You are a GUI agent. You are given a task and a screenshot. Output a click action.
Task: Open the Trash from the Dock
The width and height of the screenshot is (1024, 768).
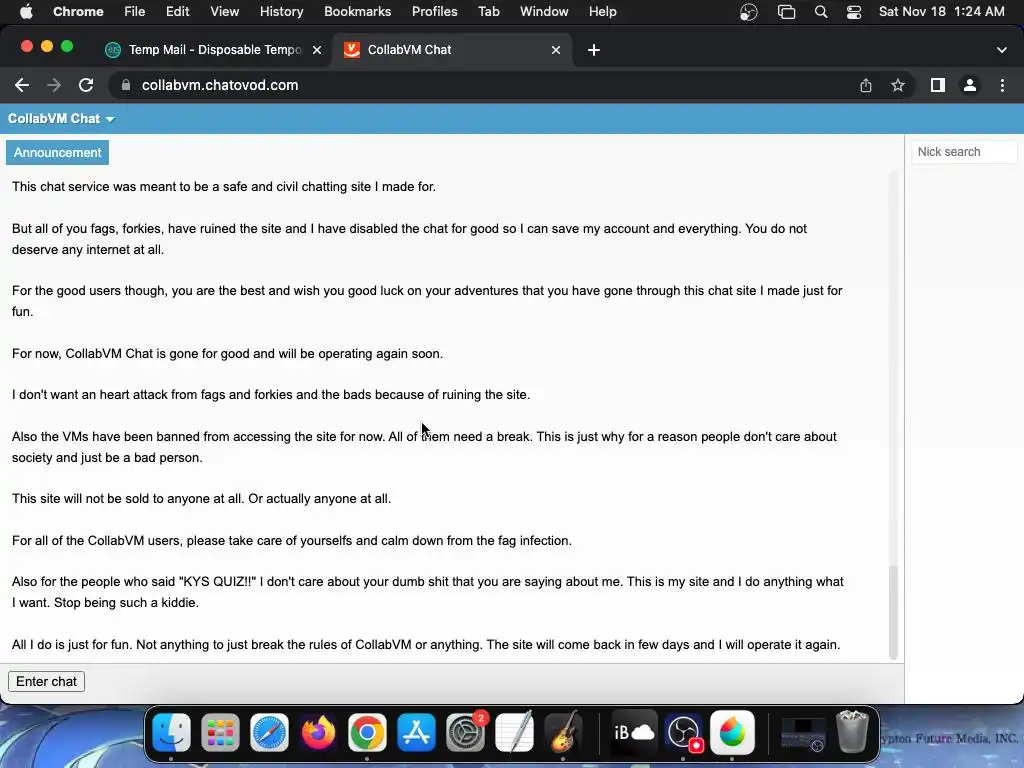(852, 733)
